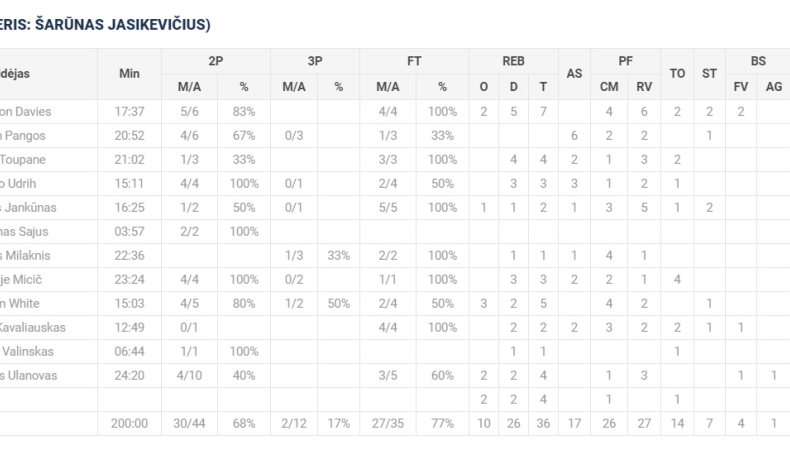Click the TO column header
Viewport: 790px width, 450px height.
click(x=677, y=73)
